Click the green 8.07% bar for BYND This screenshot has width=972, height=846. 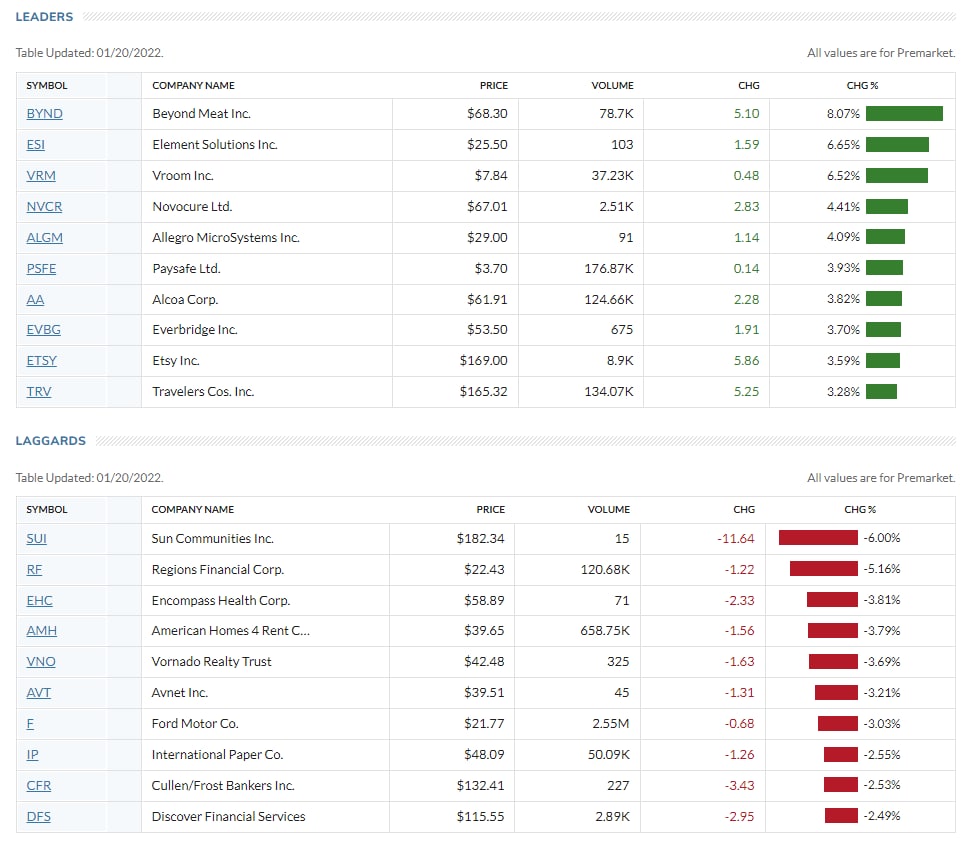coord(904,113)
